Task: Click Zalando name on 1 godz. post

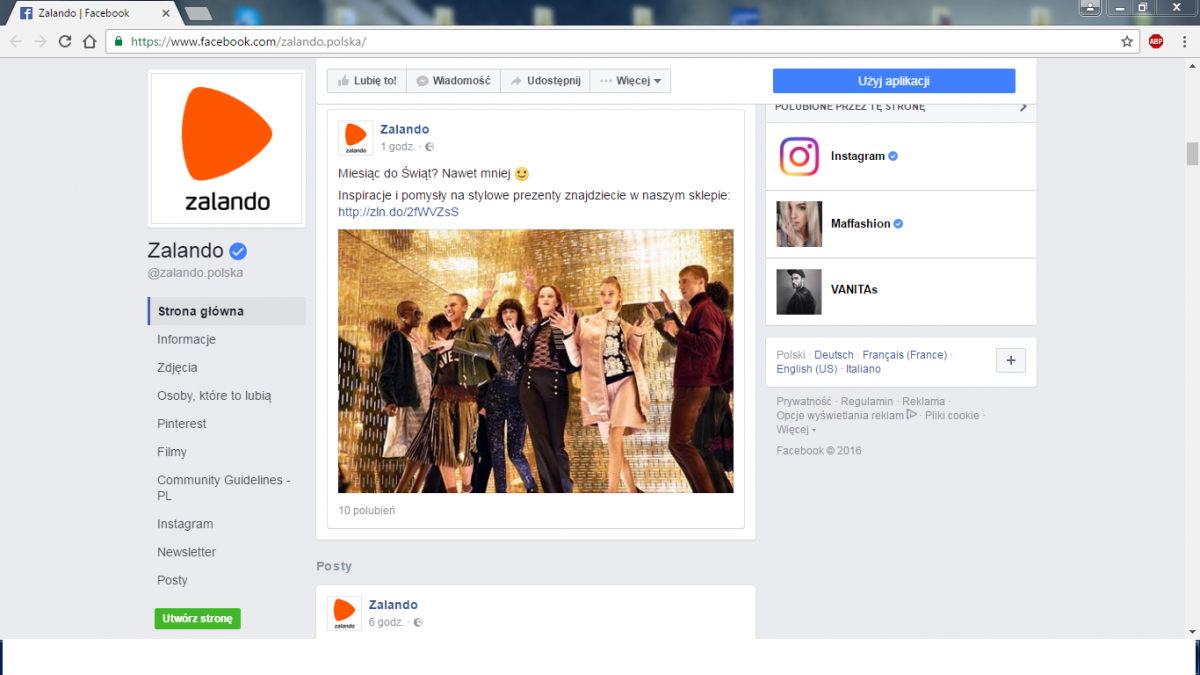Action: click(405, 129)
